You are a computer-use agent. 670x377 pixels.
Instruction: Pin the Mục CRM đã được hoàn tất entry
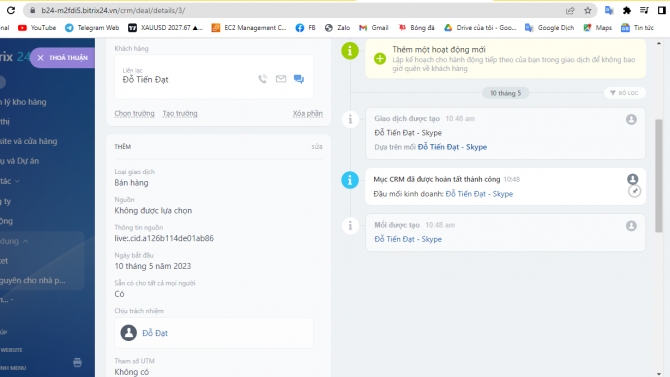click(x=635, y=191)
